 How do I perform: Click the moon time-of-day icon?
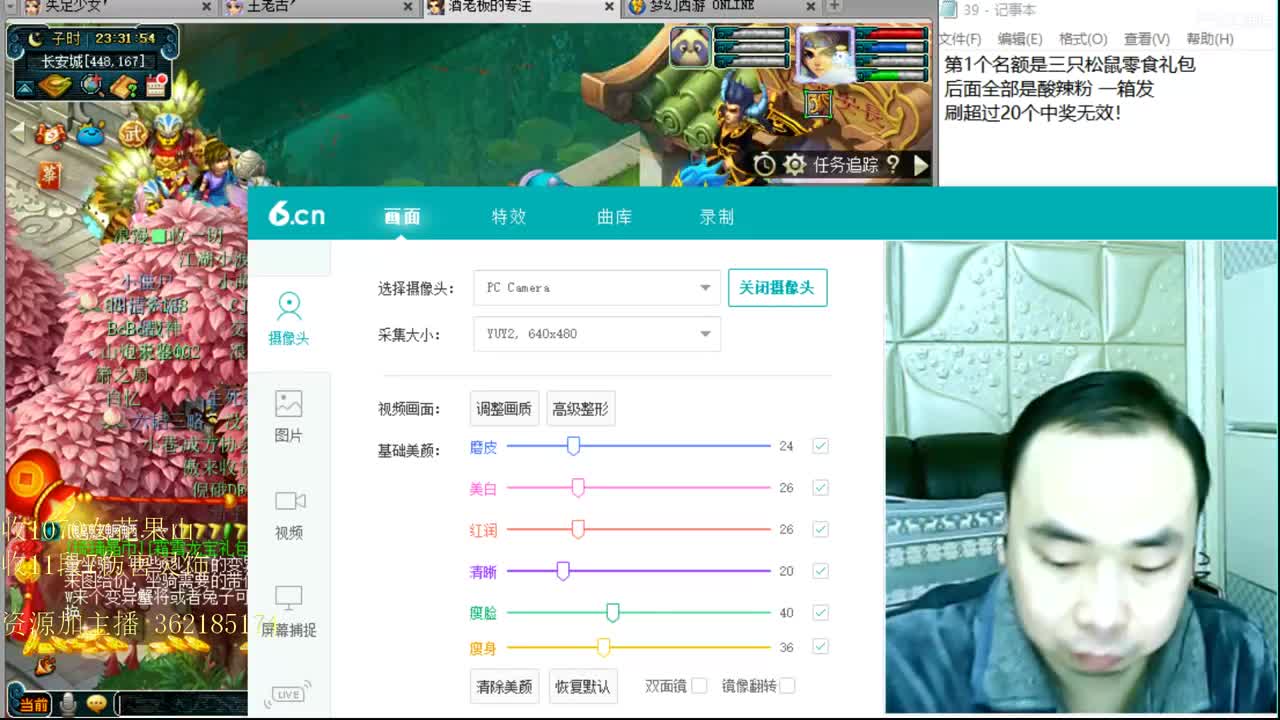tap(36, 38)
